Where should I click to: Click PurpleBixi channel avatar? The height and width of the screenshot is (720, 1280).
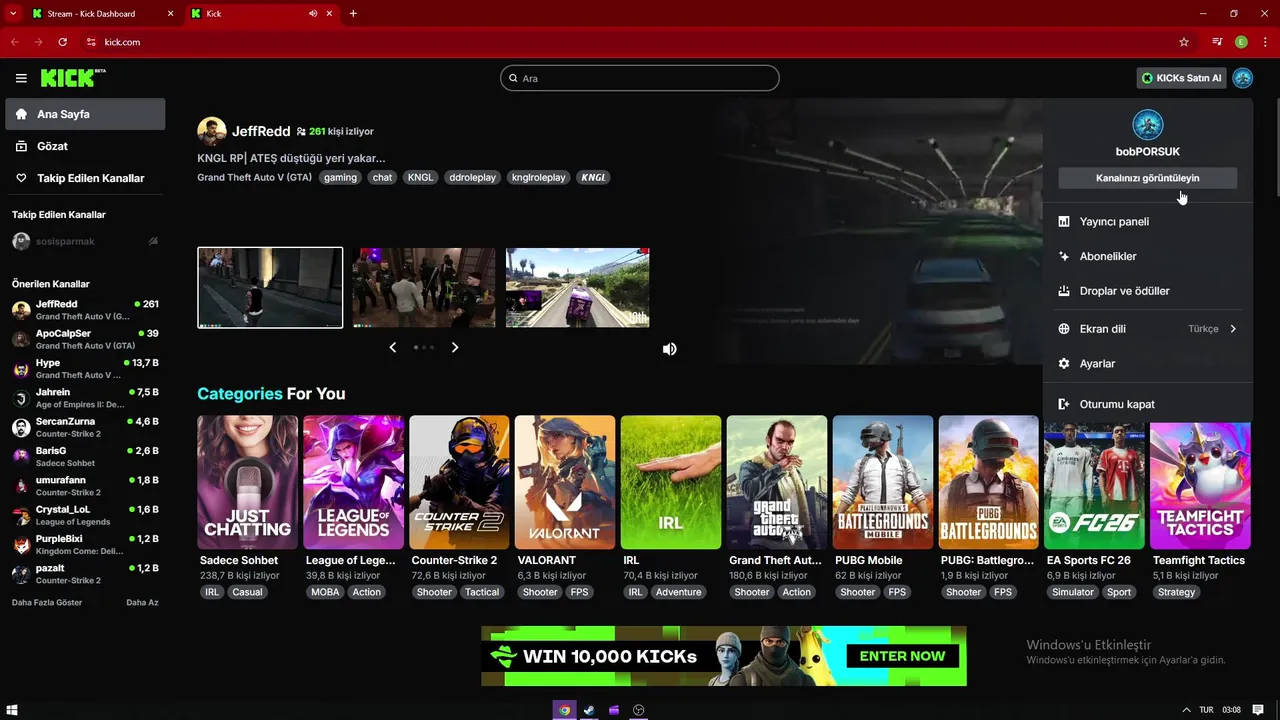pyautogui.click(x=21, y=545)
